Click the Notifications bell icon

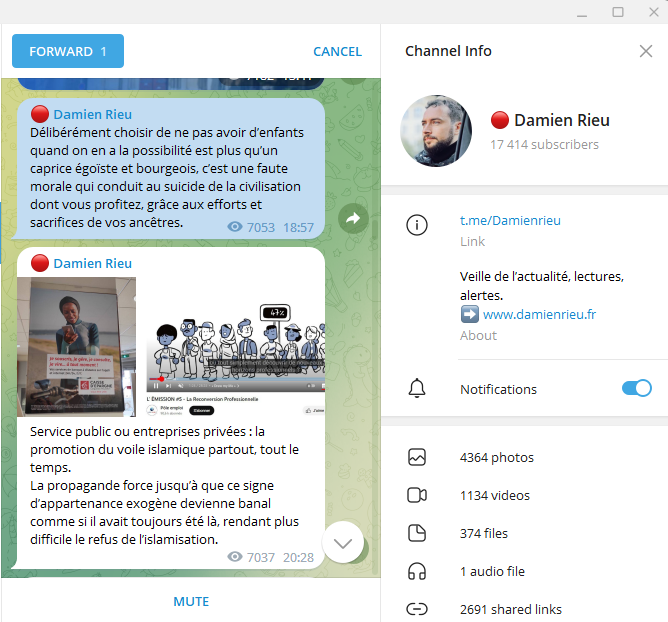(x=417, y=389)
